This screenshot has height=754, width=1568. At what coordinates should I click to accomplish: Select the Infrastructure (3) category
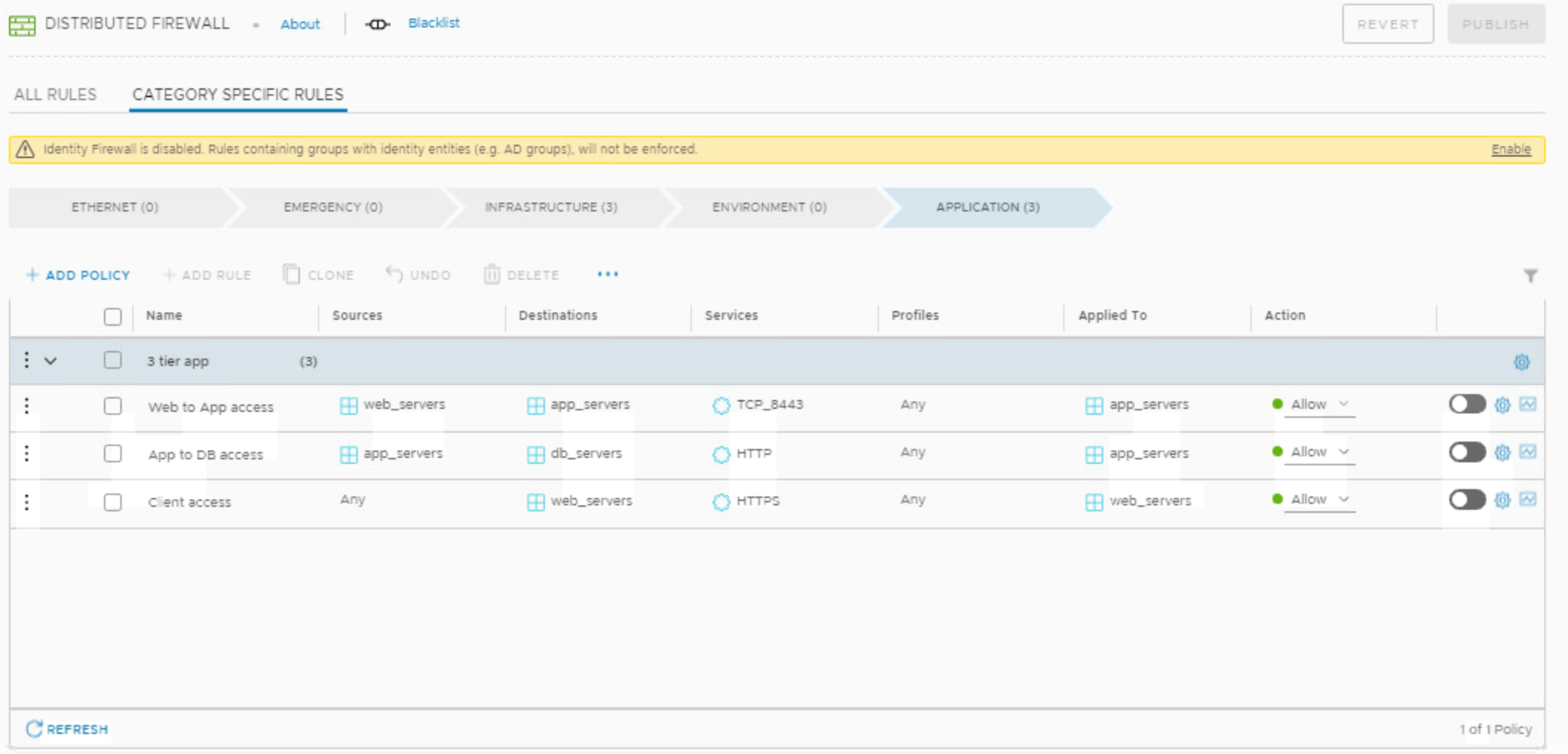[552, 207]
